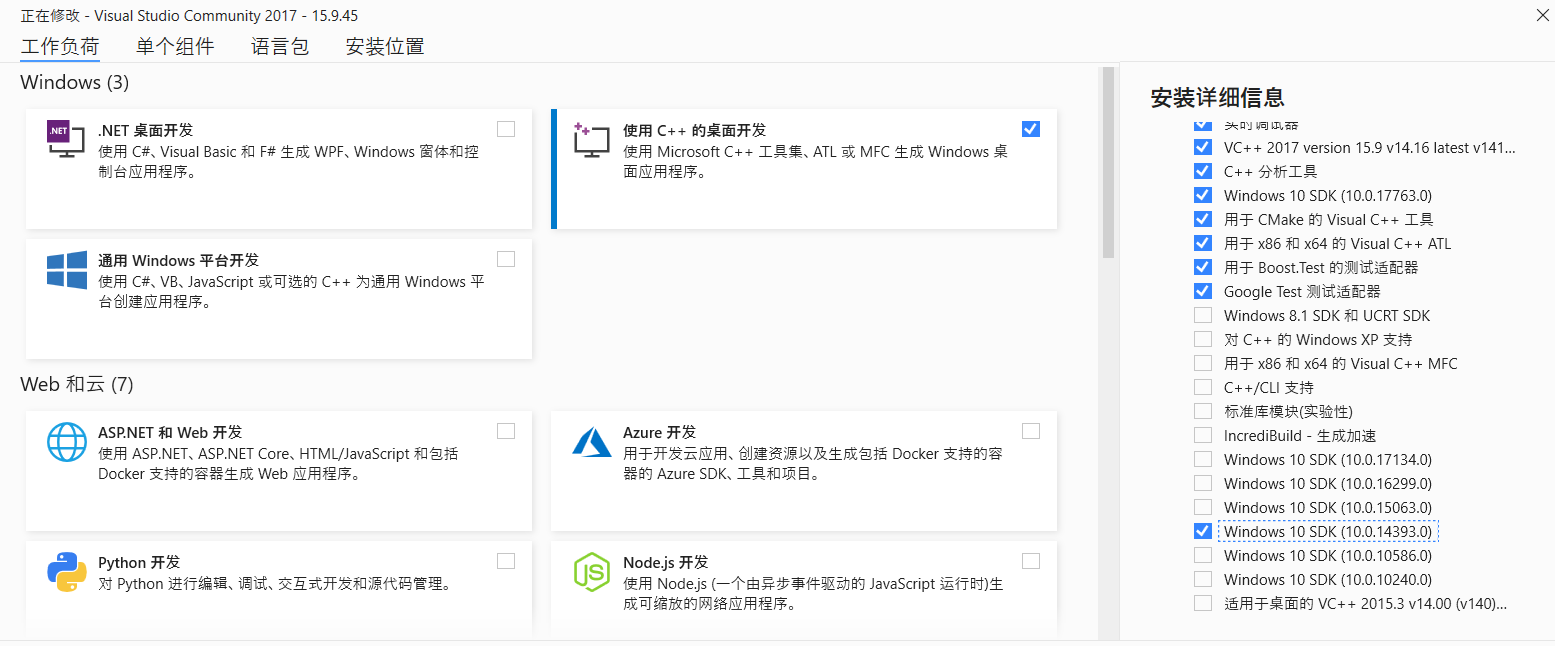Check Windows 8.1 SDK 和 UCRT SDK
The image size is (1555, 646).
(1203, 315)
